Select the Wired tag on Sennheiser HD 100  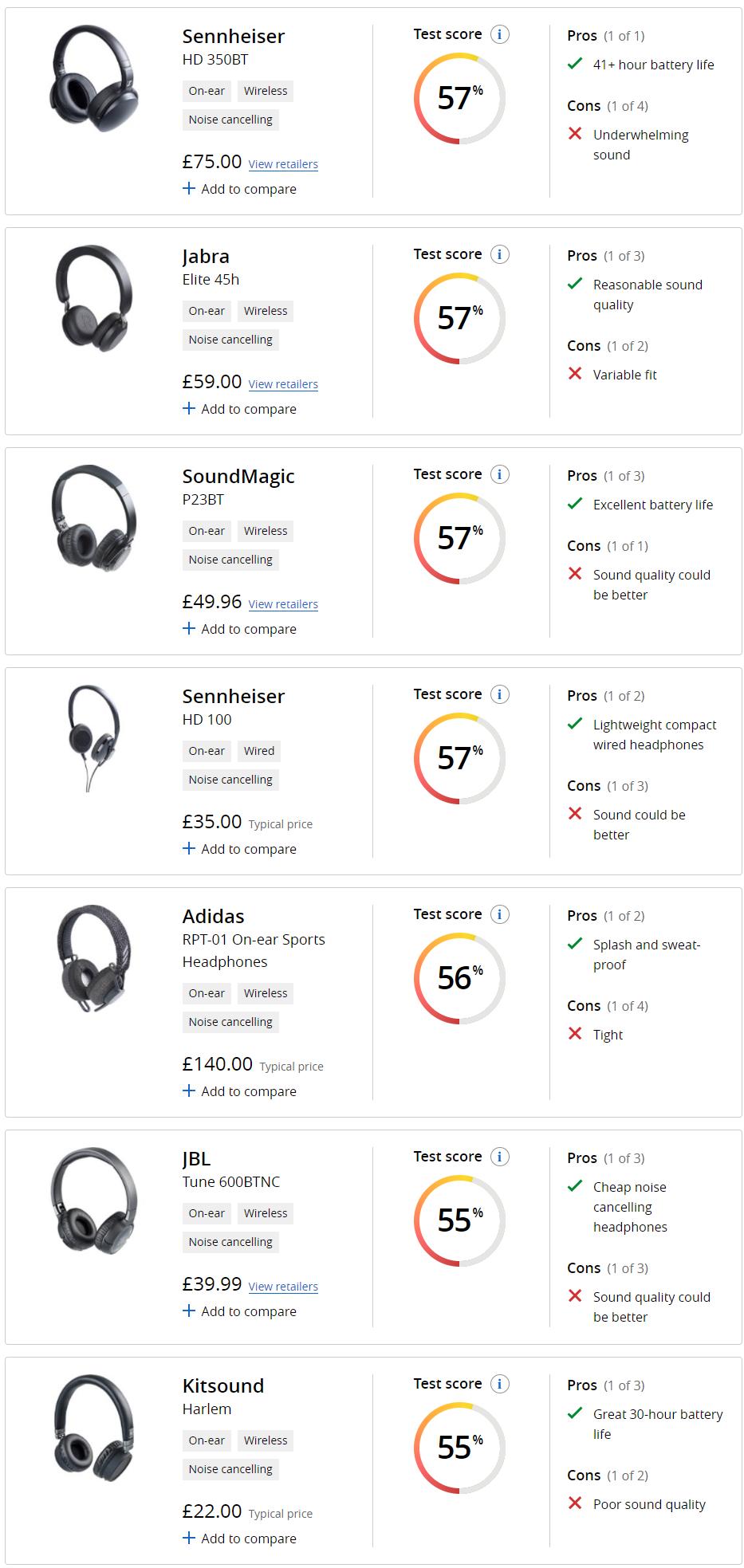[x=259, y=751]
